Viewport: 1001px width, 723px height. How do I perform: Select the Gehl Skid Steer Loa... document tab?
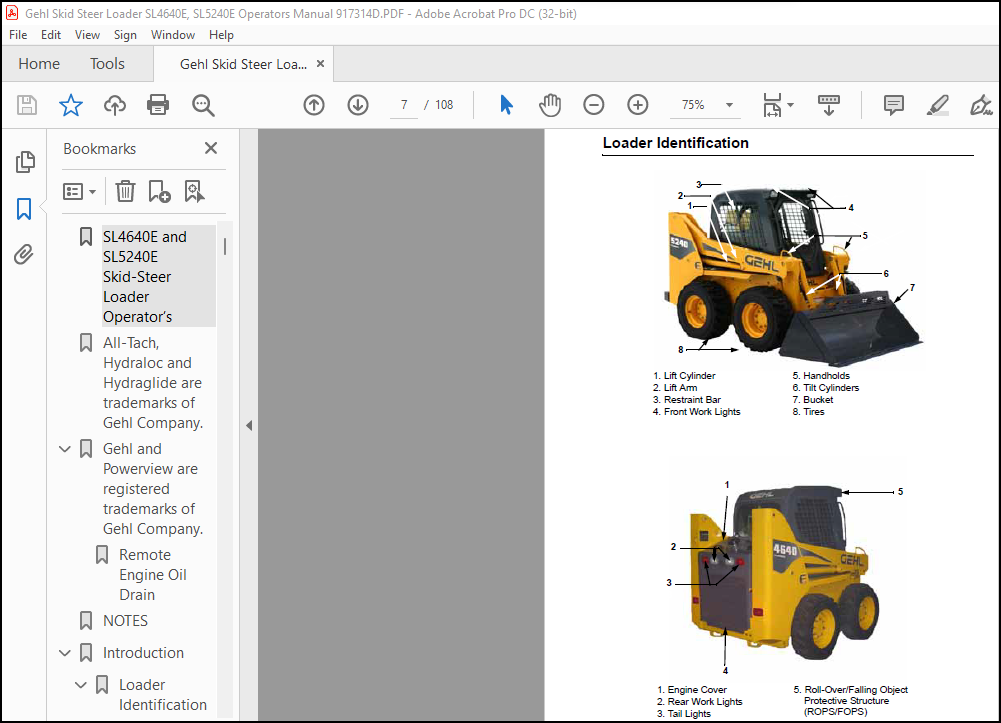click(x=243, y=64)
